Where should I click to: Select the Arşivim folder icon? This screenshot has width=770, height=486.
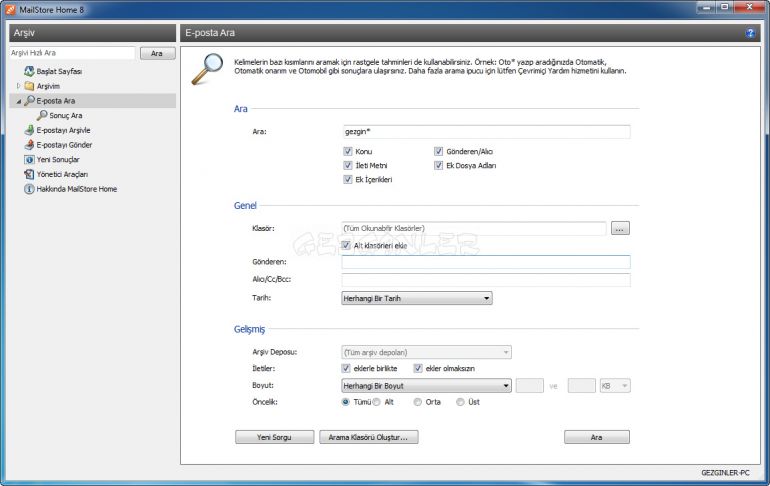click(x=29, y=86)
